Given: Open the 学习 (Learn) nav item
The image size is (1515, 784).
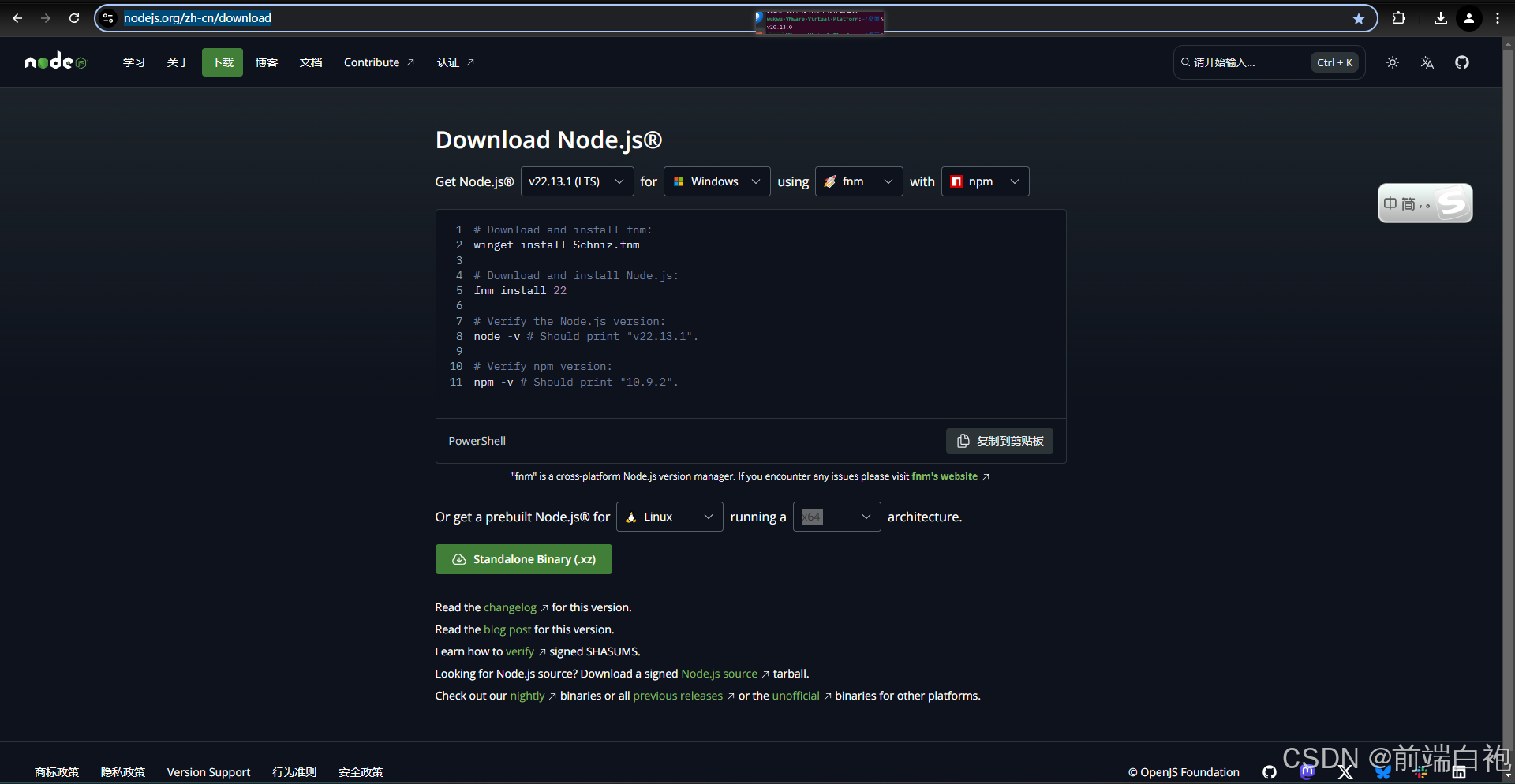Looking at the screenshot, I should coord(134,62).
